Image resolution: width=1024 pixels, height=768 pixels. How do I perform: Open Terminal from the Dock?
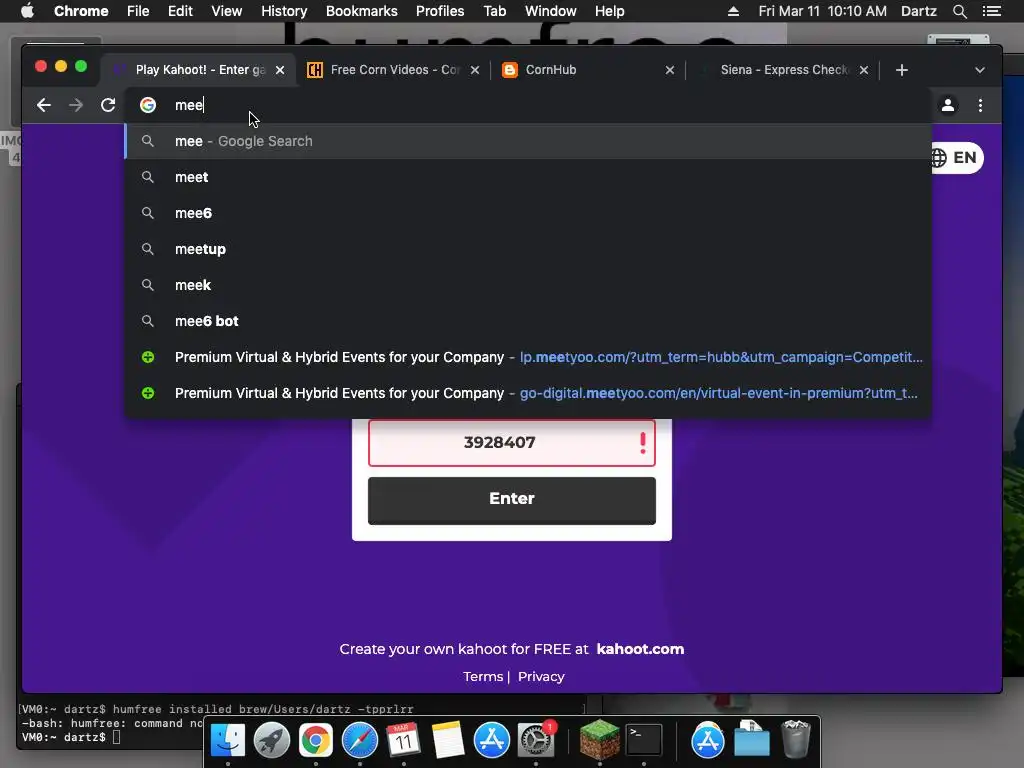click(x=644, y=741)
